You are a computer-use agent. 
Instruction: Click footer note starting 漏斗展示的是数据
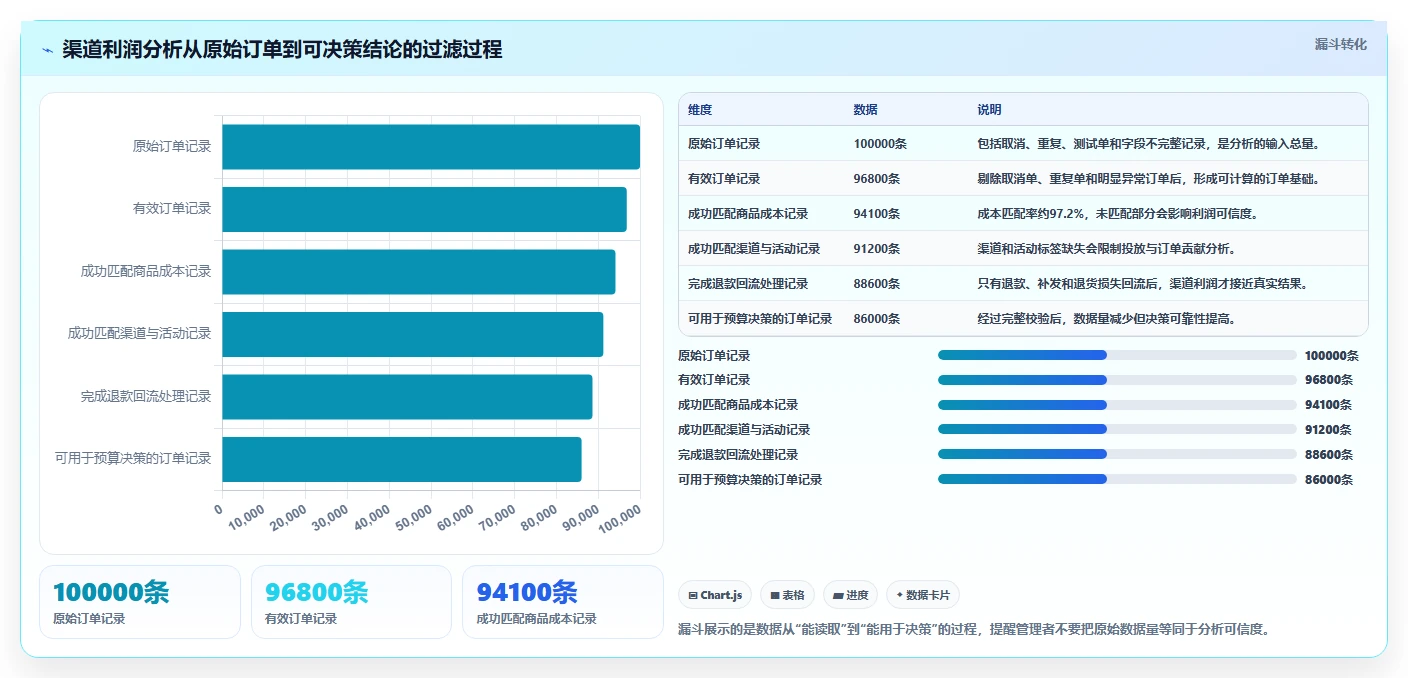point(974,630)
